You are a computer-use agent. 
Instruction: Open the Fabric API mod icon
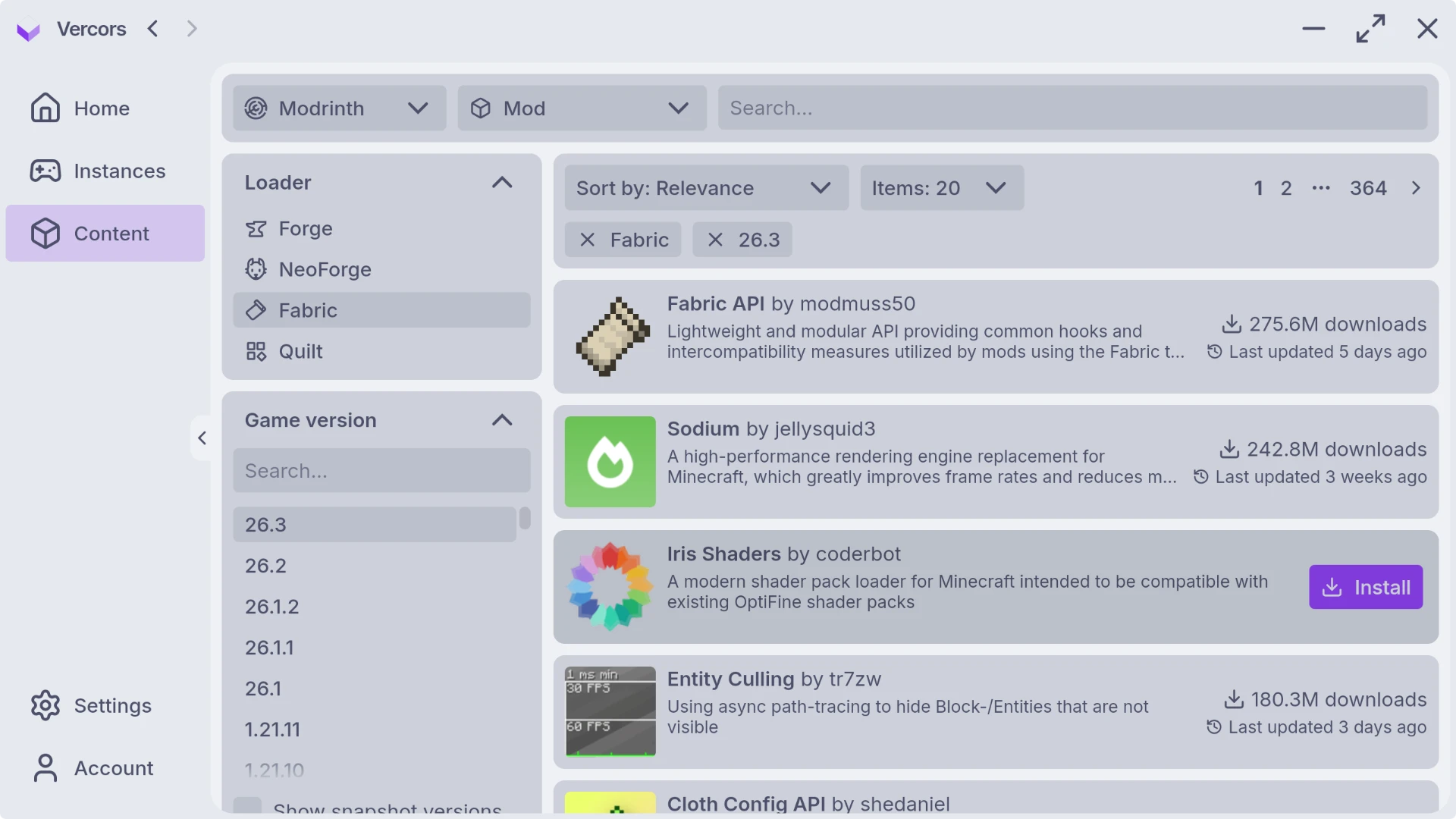click(610, 337)
